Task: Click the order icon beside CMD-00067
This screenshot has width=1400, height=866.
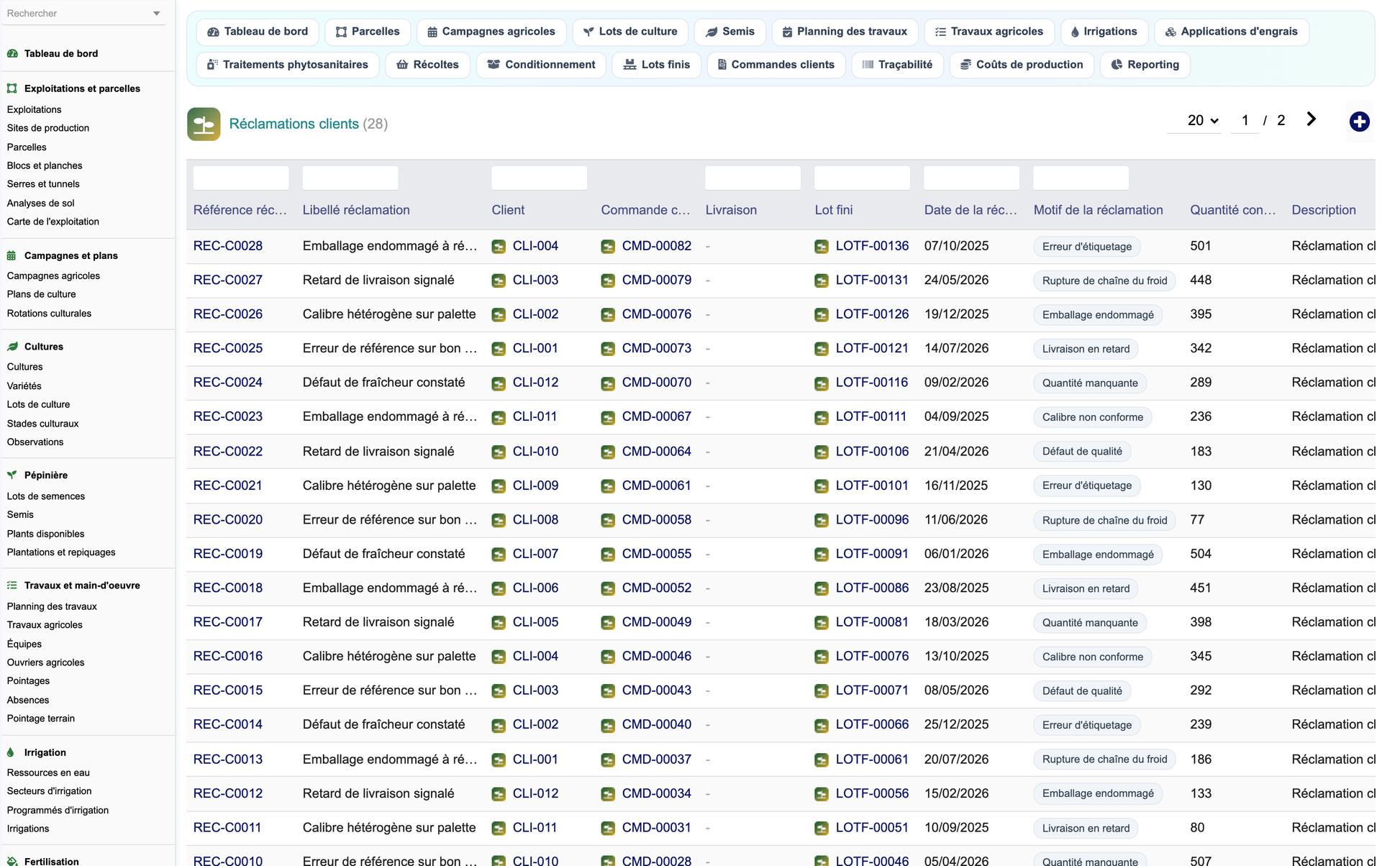Action: pos(608,417)
